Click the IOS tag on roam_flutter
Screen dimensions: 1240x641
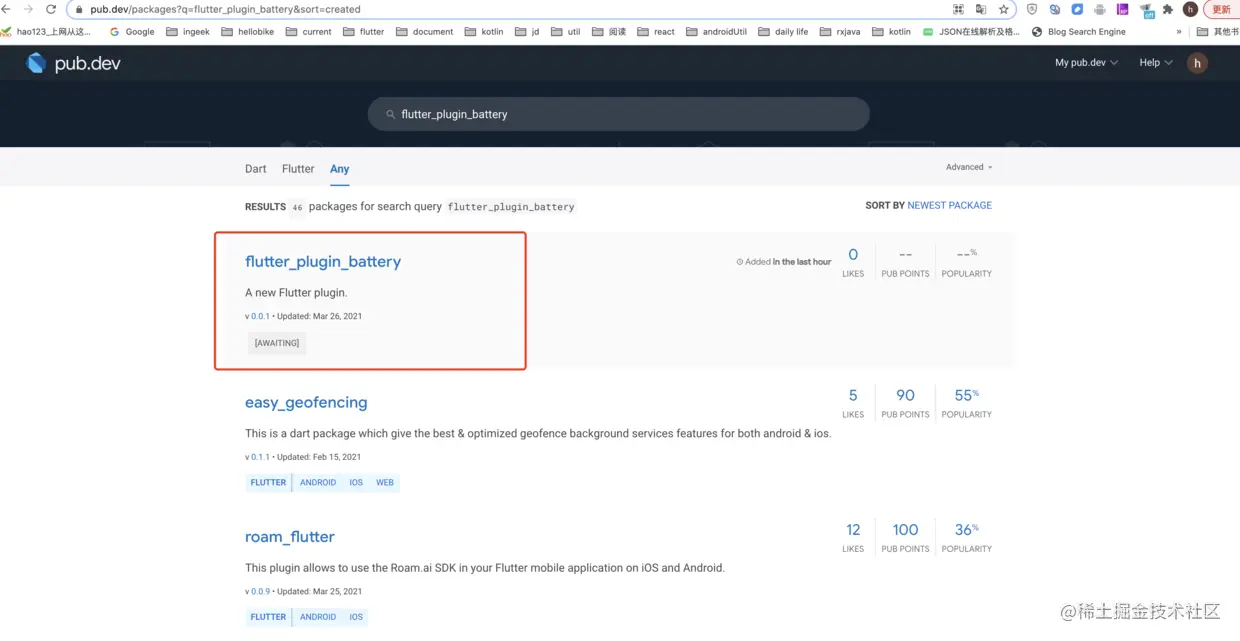pos(356,617)
